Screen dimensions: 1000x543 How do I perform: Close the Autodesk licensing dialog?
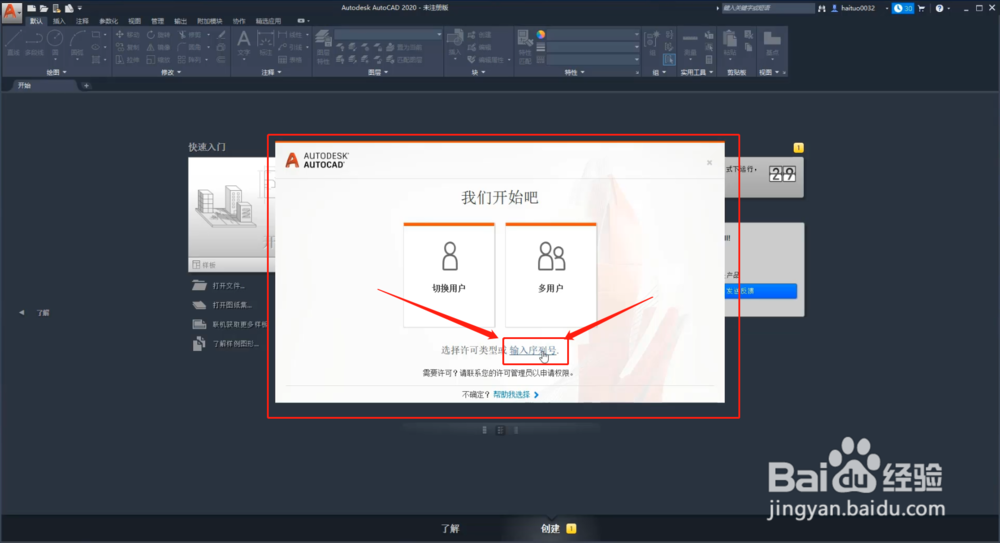tap(709, 163)
